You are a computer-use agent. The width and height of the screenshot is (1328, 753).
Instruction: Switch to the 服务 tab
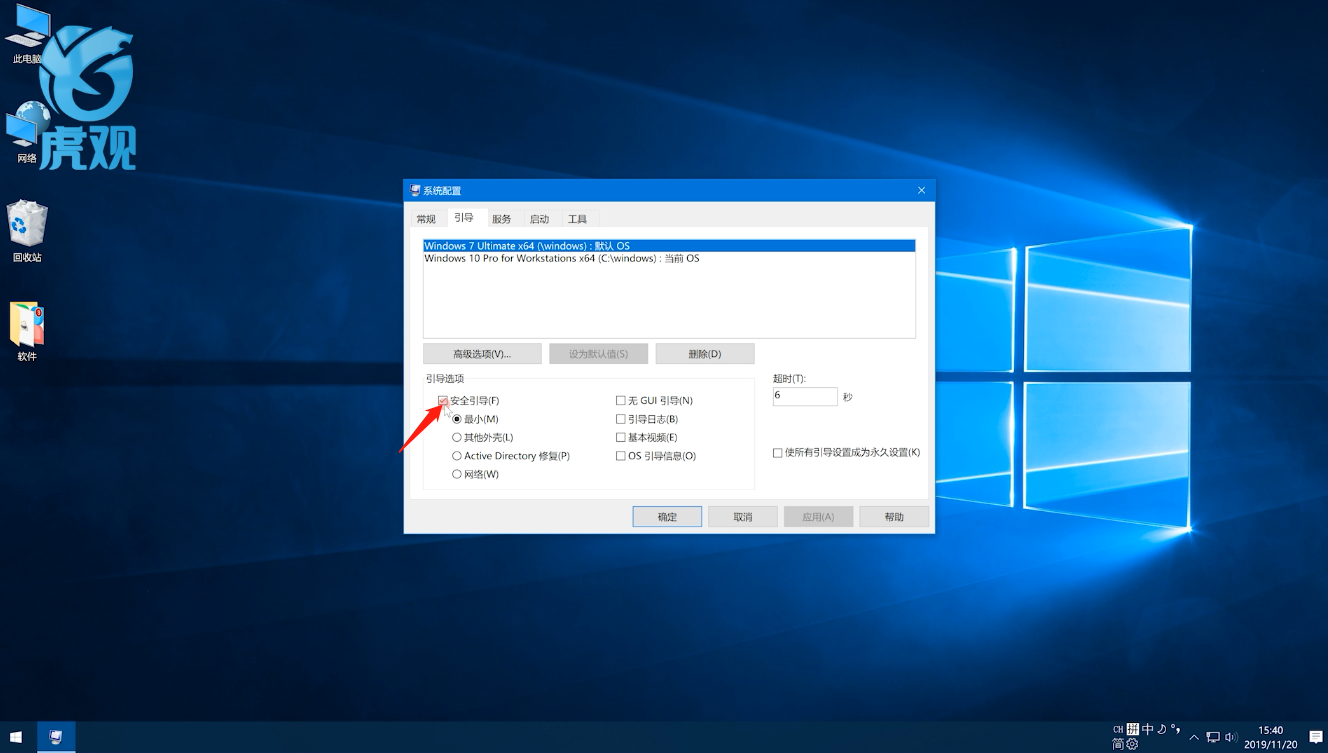(502, 219)
